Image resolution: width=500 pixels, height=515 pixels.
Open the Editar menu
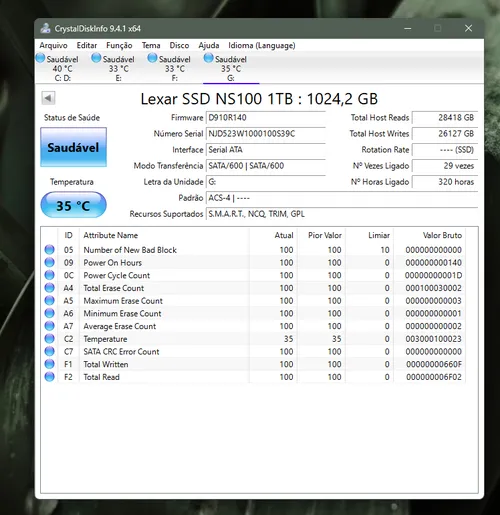[87, 45]
